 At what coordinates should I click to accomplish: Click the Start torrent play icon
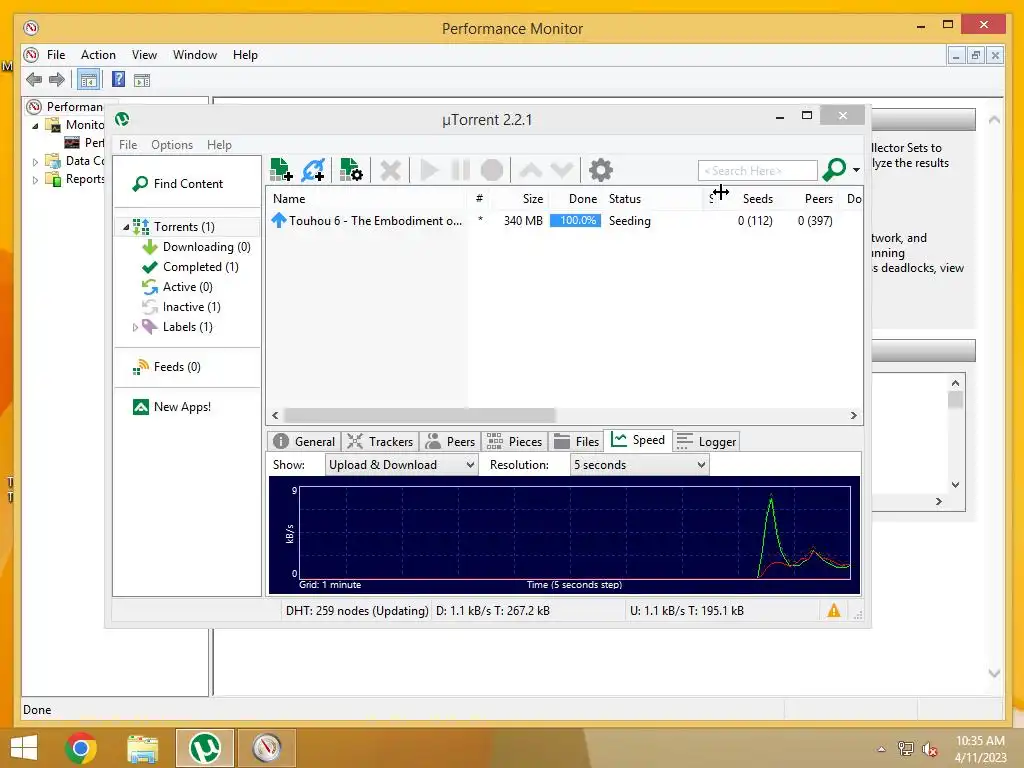pyautogui.click(x=428, y=170)
